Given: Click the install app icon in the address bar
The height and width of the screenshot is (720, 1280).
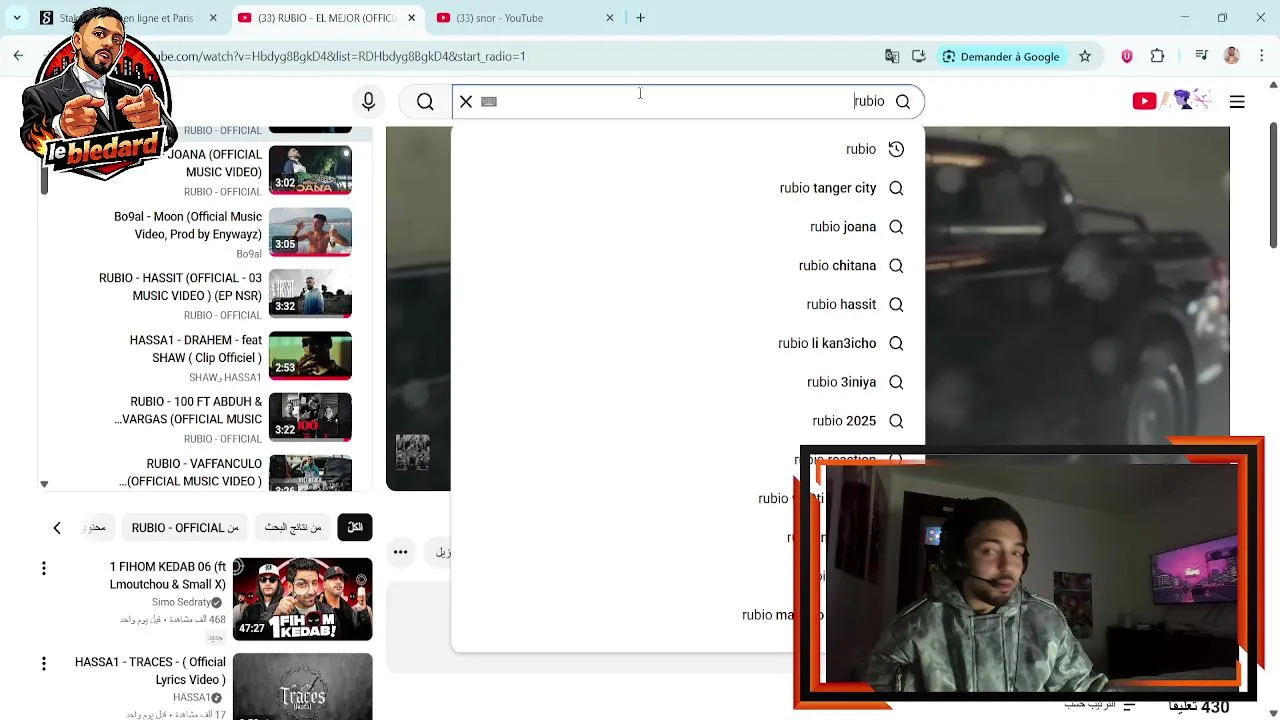Looking at the screenshot, I should (x=919, y=56).
